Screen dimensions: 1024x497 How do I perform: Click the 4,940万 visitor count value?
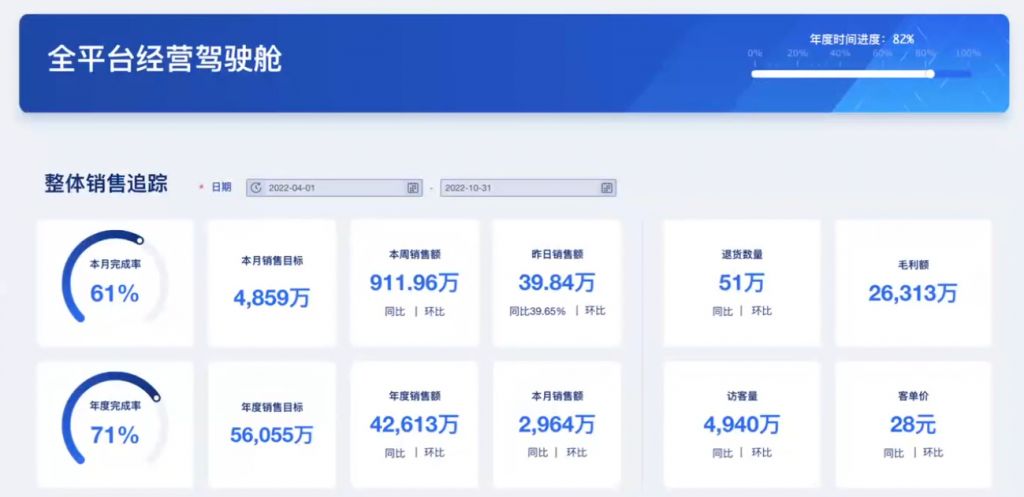741,425
